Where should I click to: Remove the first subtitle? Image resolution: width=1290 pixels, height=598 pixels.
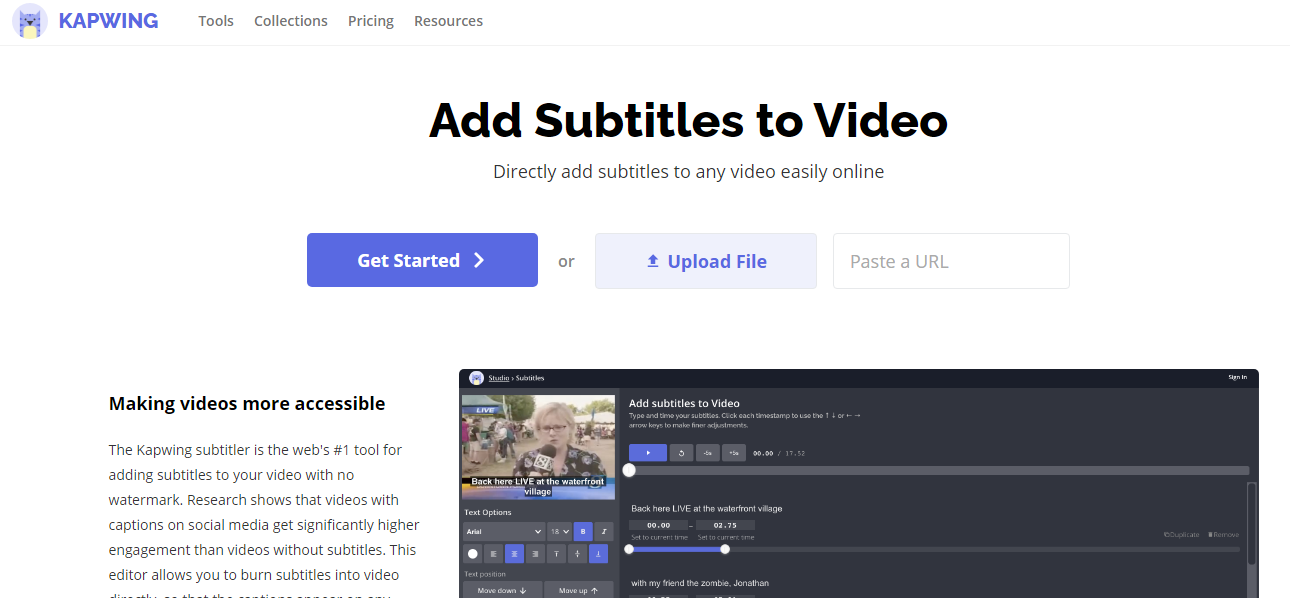coord(1223,535)
